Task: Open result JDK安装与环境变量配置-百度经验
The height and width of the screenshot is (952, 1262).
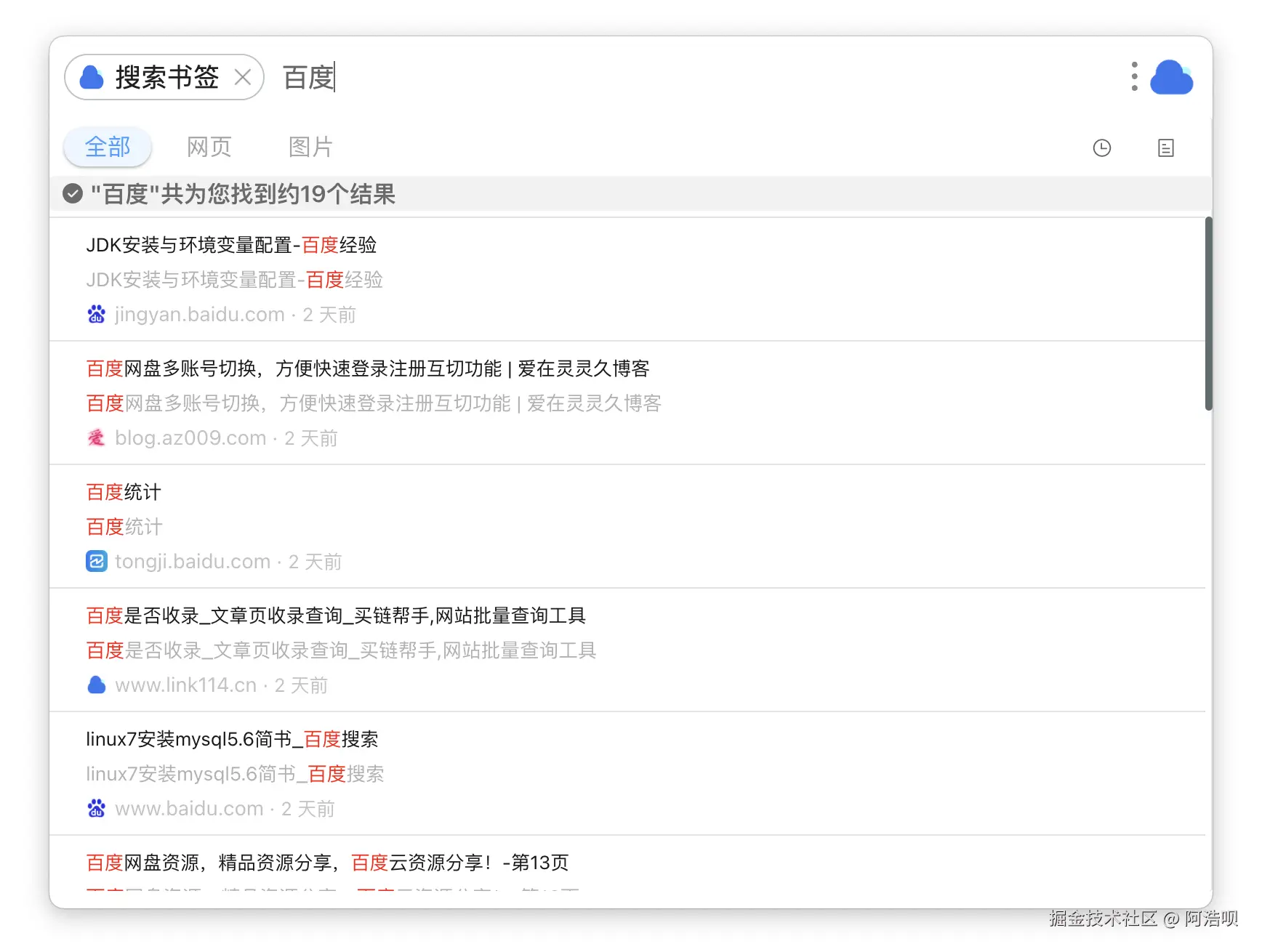Action: point(231,245)
